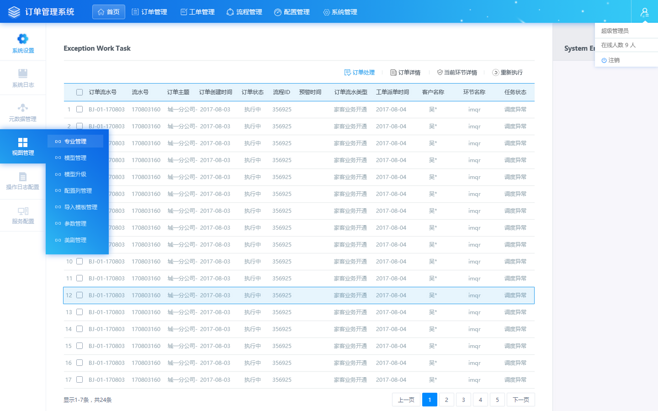Click the 订单处理 action button text
Image resolution: width=658 pixels, height=411 pixels.
coord(363,72)
